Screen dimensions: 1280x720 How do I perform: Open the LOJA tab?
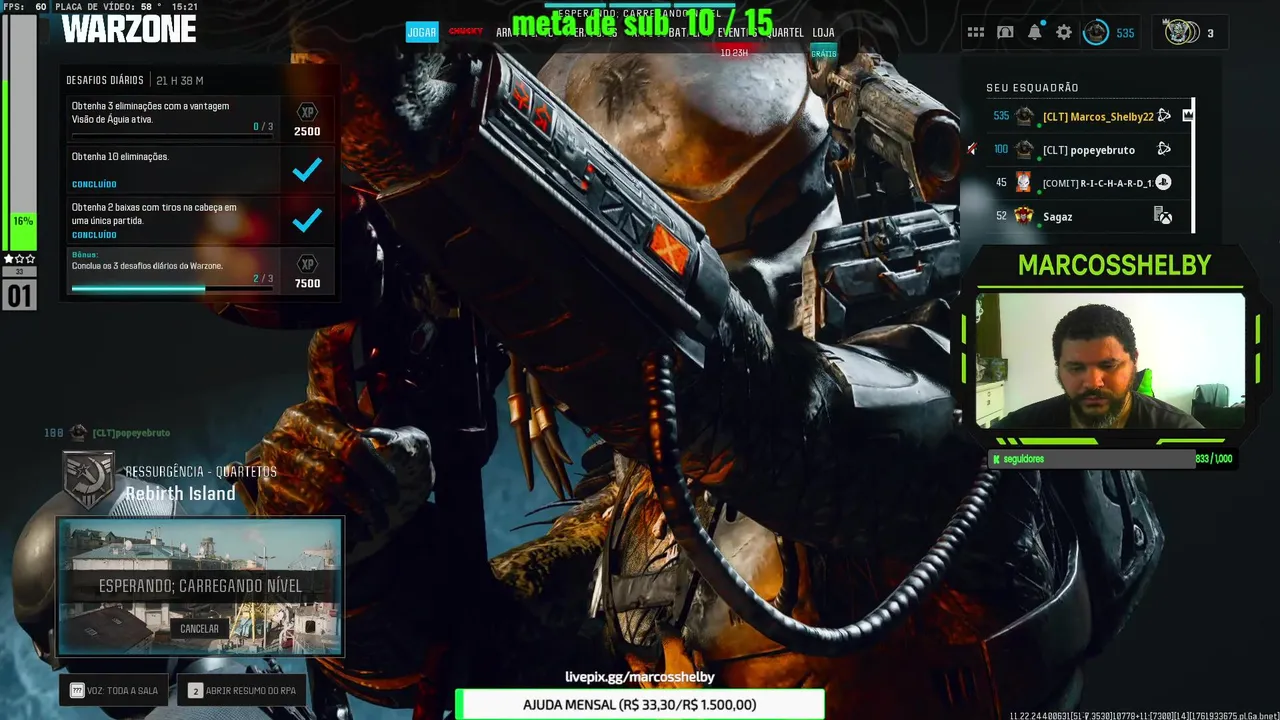pos(823,33)
